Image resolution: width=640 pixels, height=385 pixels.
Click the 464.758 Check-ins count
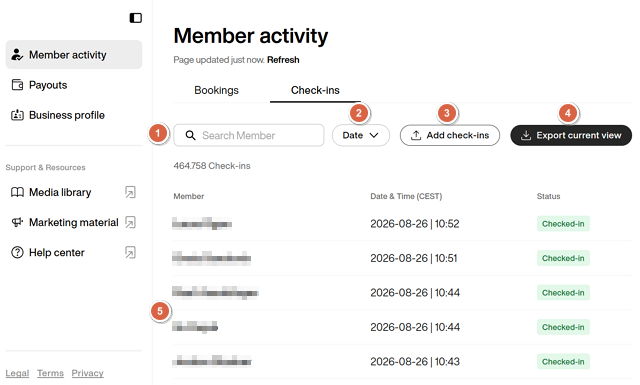click(x=212, y=166)
